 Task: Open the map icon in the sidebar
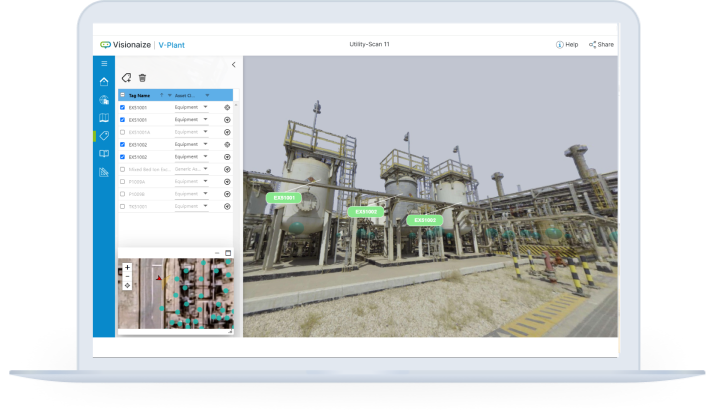tap(104, 118)
